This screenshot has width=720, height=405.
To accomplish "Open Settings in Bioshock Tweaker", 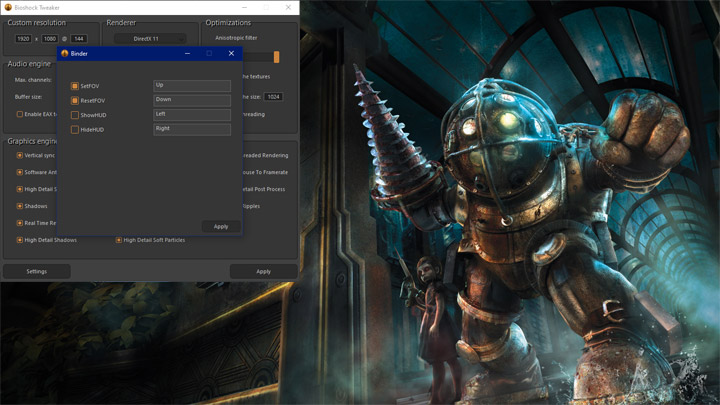I will click(37, 271).
